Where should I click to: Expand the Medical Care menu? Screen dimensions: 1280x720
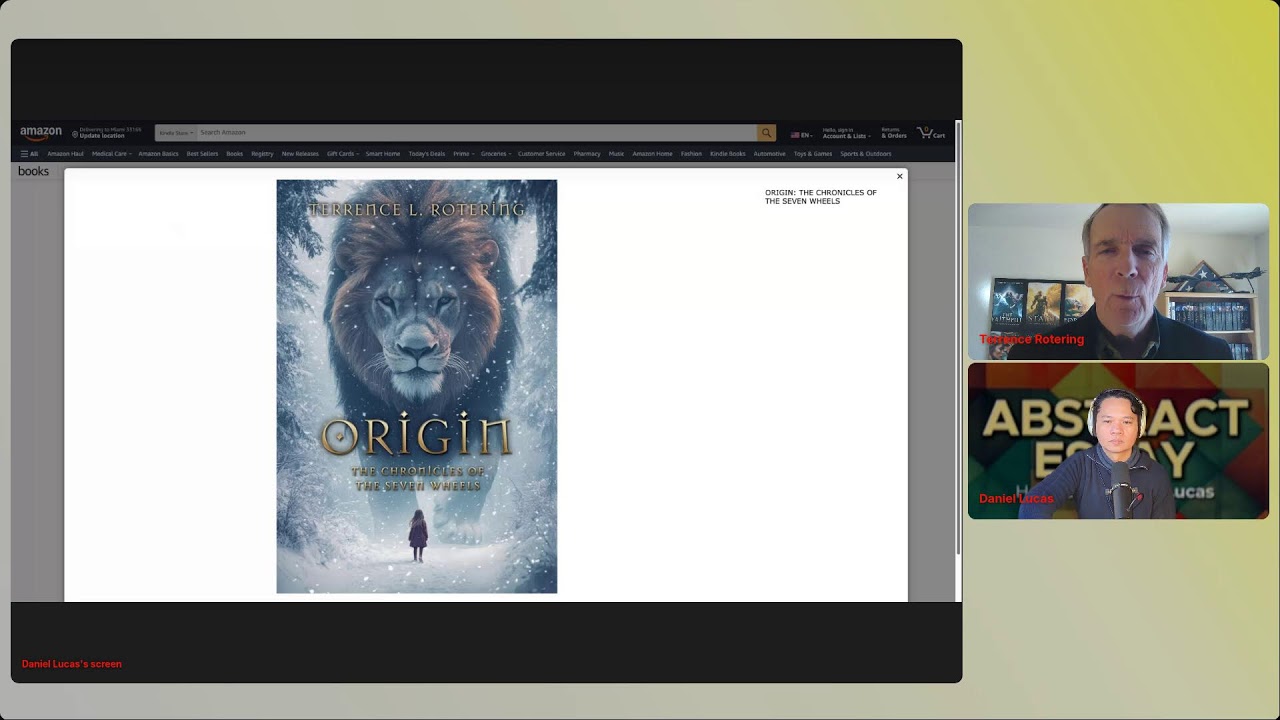pyautogui.click(x=111, y=154)
